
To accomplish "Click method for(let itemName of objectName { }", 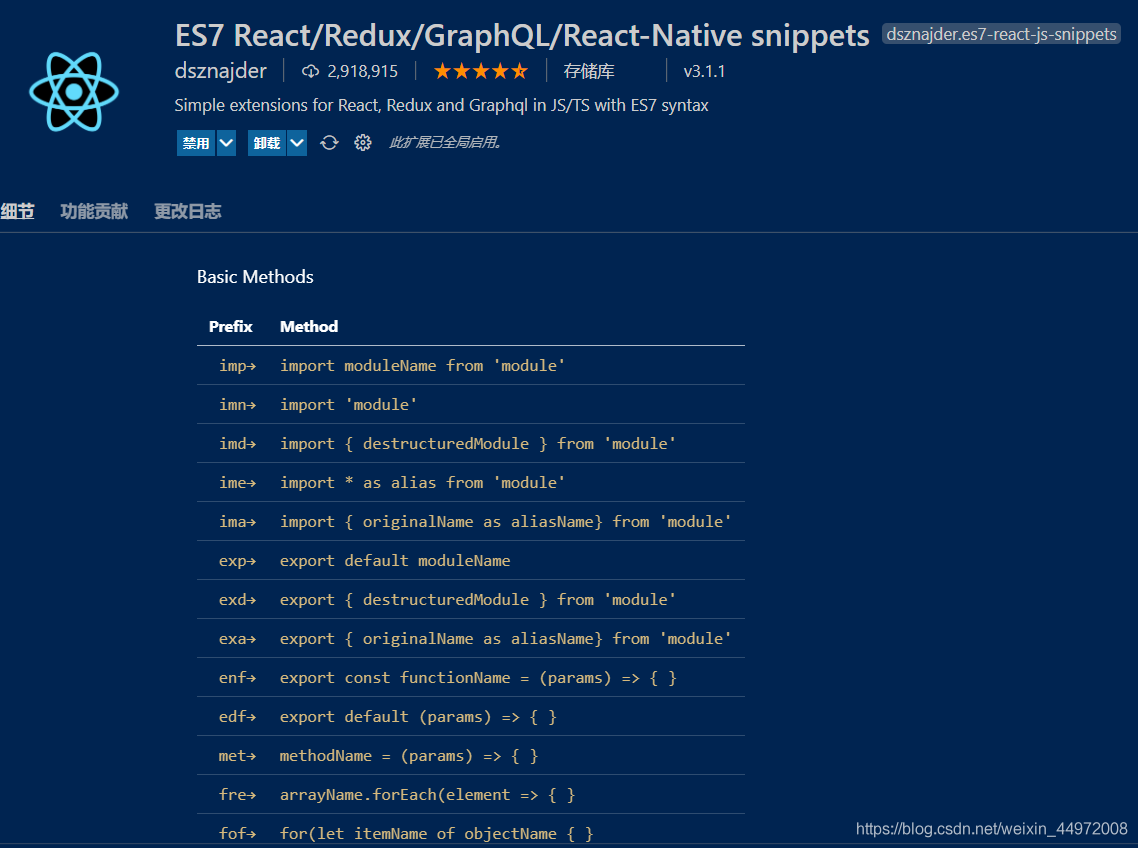I will [437, 833].
